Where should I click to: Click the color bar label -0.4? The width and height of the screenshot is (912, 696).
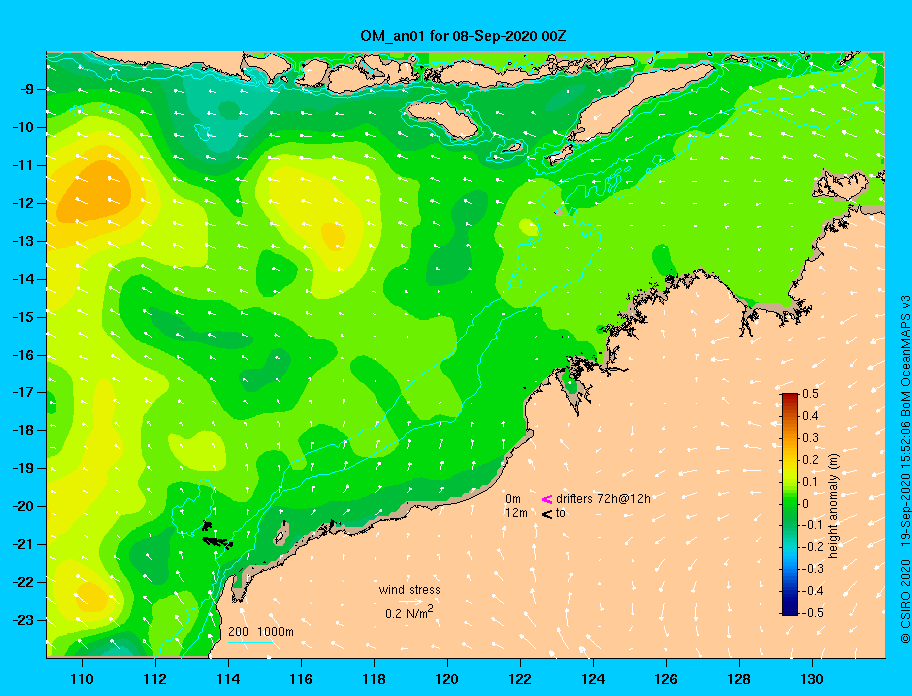click(x=812, y=591)
